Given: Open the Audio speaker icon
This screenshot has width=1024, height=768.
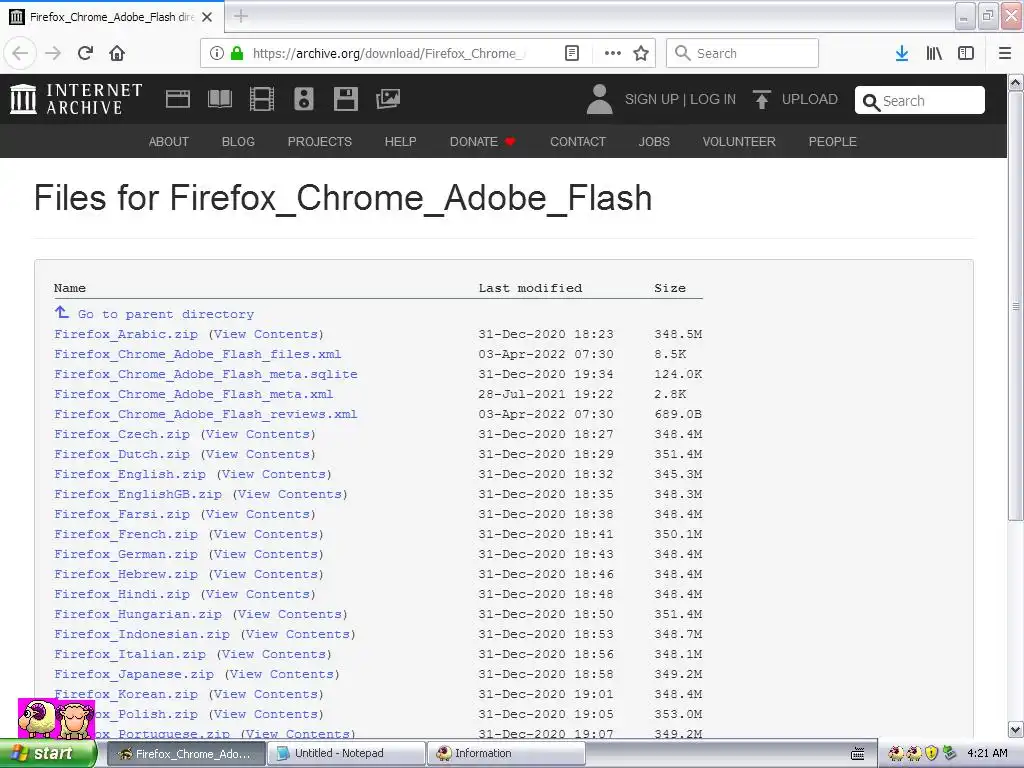Looking at the screenshot, I should [x=304, y=99].
